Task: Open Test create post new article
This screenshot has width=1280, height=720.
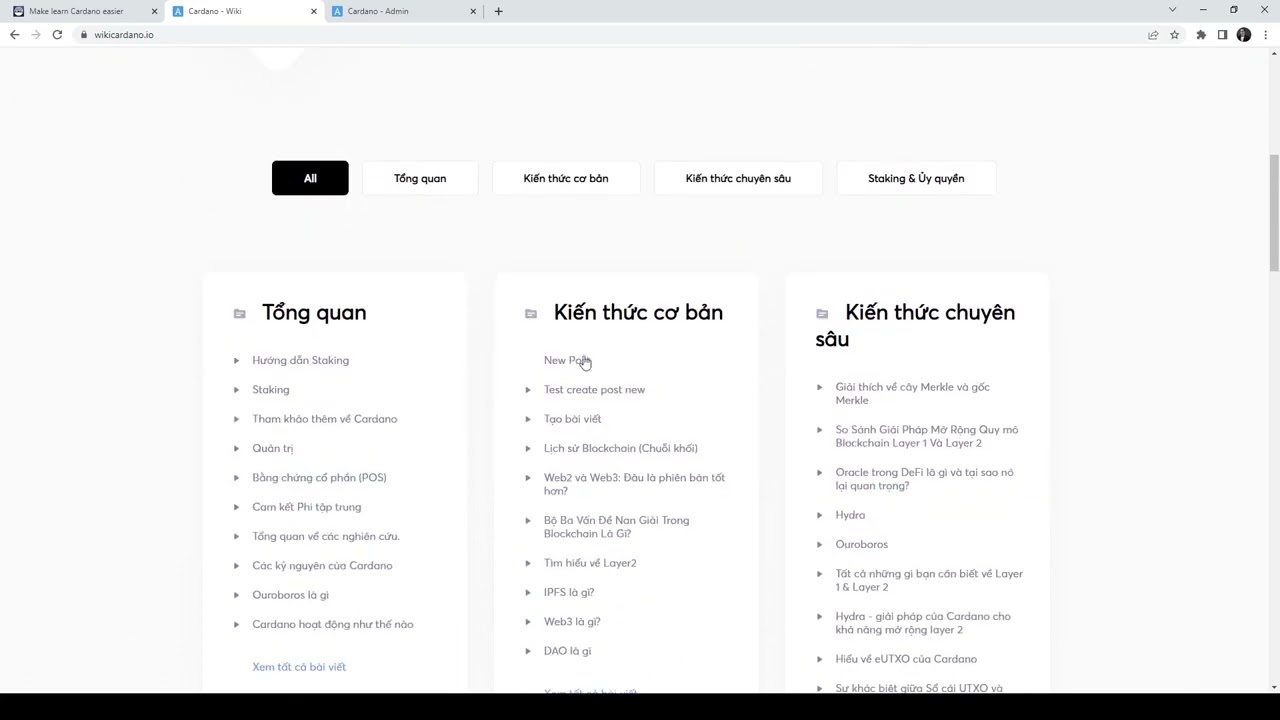Action: point(594,390)
